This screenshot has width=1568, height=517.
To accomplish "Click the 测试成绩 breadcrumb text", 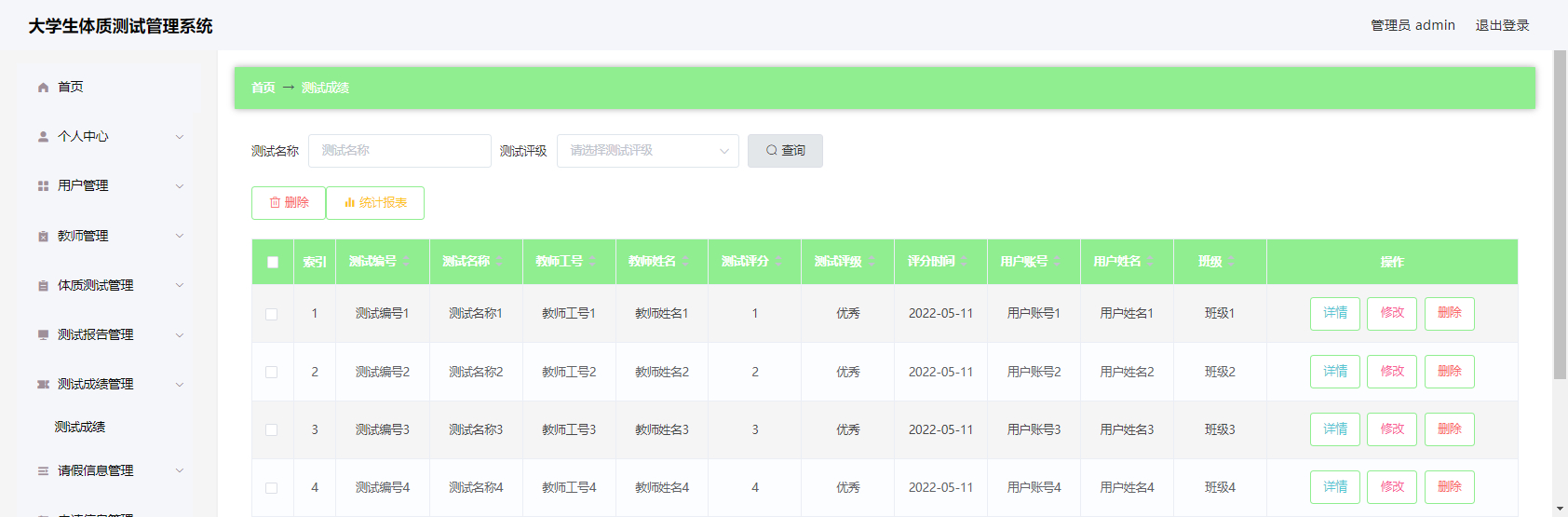I will coord(325,88).
